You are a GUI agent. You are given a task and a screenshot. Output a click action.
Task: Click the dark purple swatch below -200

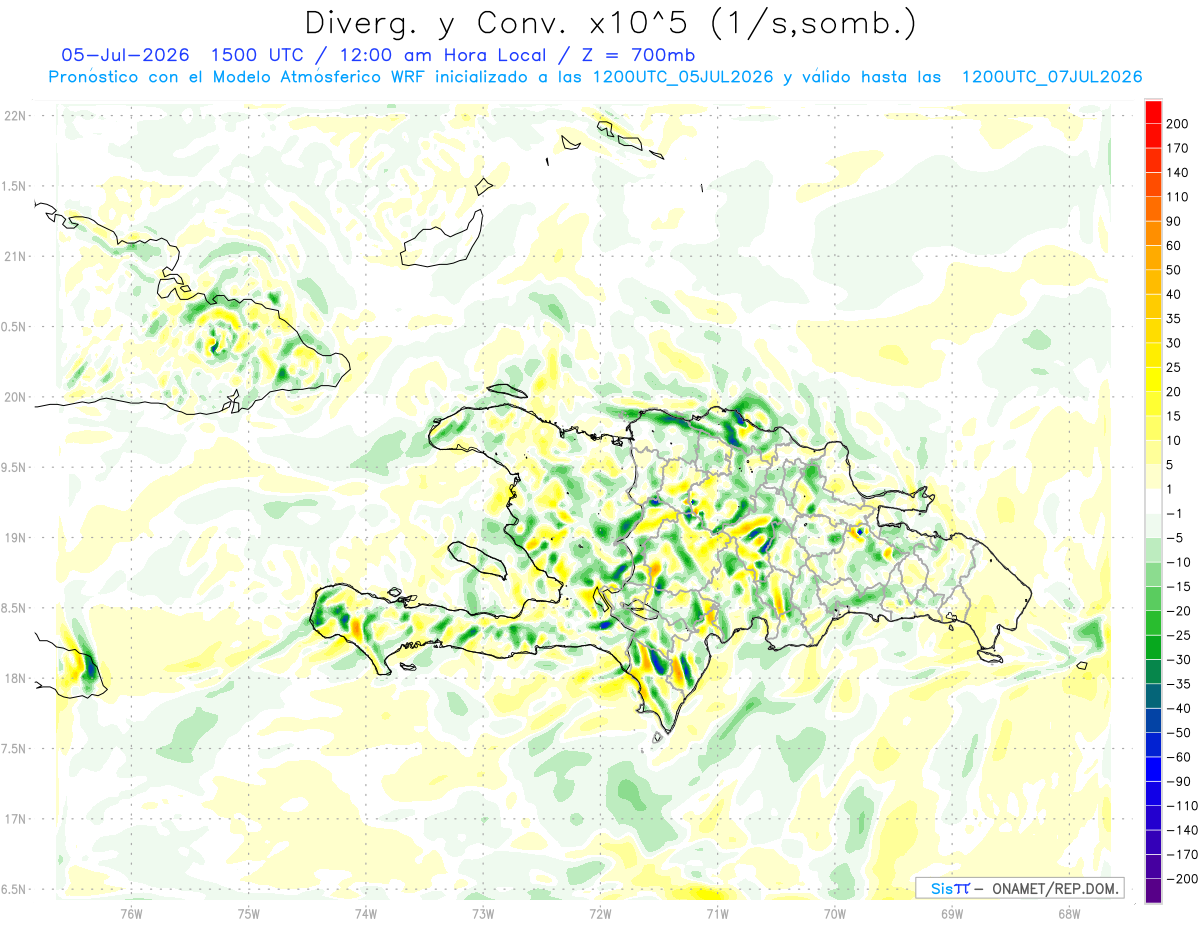pos(1153,890)
